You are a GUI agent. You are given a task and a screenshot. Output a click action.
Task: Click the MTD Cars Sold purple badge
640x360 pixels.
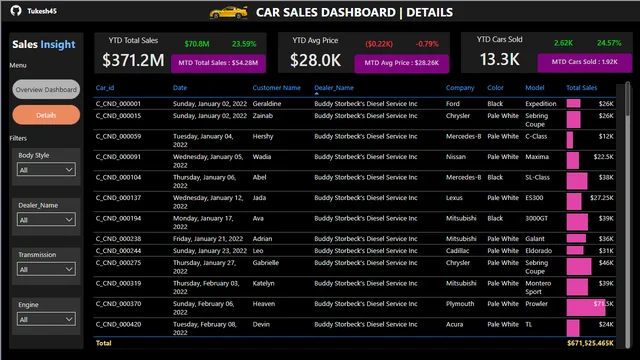[584, 62]
